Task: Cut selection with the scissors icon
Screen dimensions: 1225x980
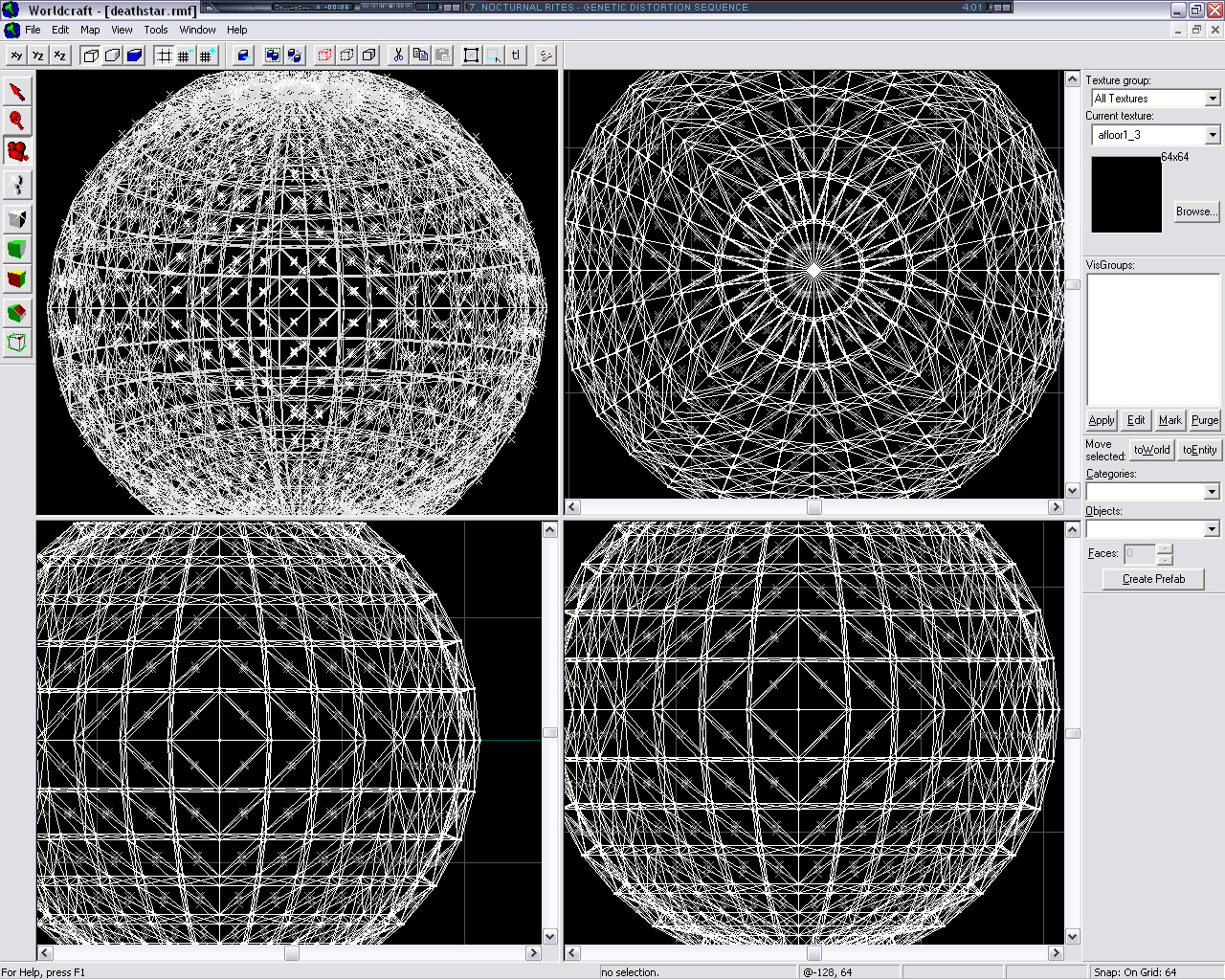Action: 398,56
